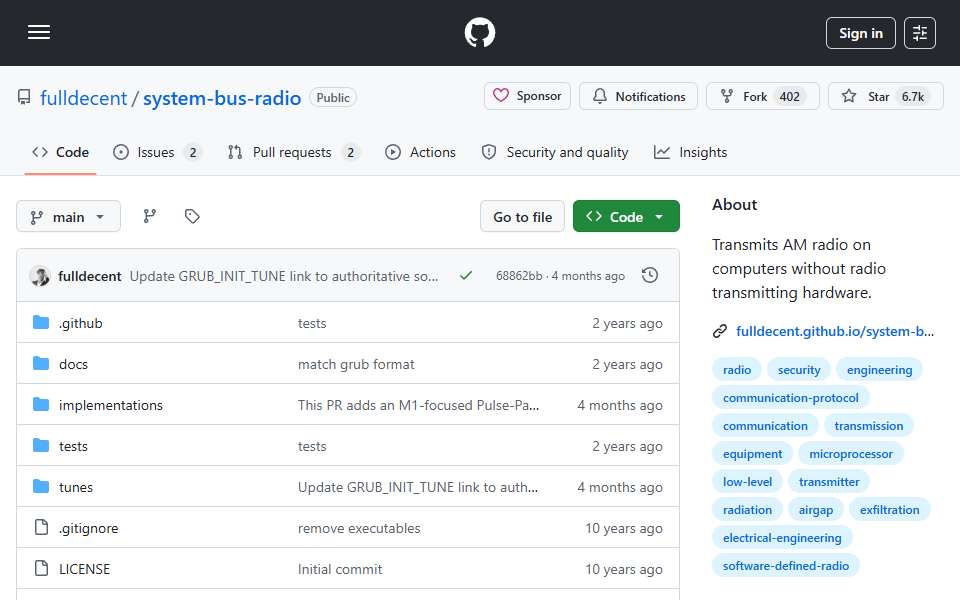
Task: Open 'match grub format' commit message
Action: [356, 364]
